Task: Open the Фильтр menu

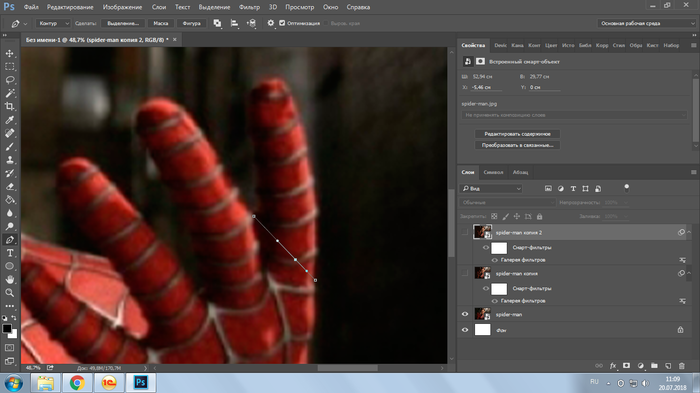Action: coord(249,7)
